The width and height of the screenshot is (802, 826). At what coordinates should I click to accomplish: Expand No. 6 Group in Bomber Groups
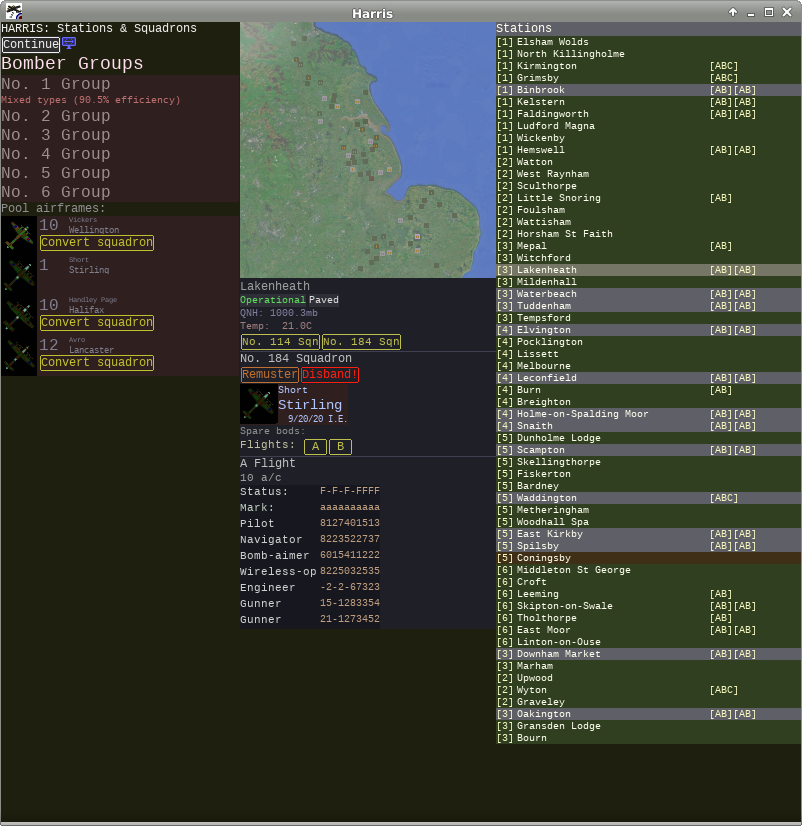tap(56, 192)
